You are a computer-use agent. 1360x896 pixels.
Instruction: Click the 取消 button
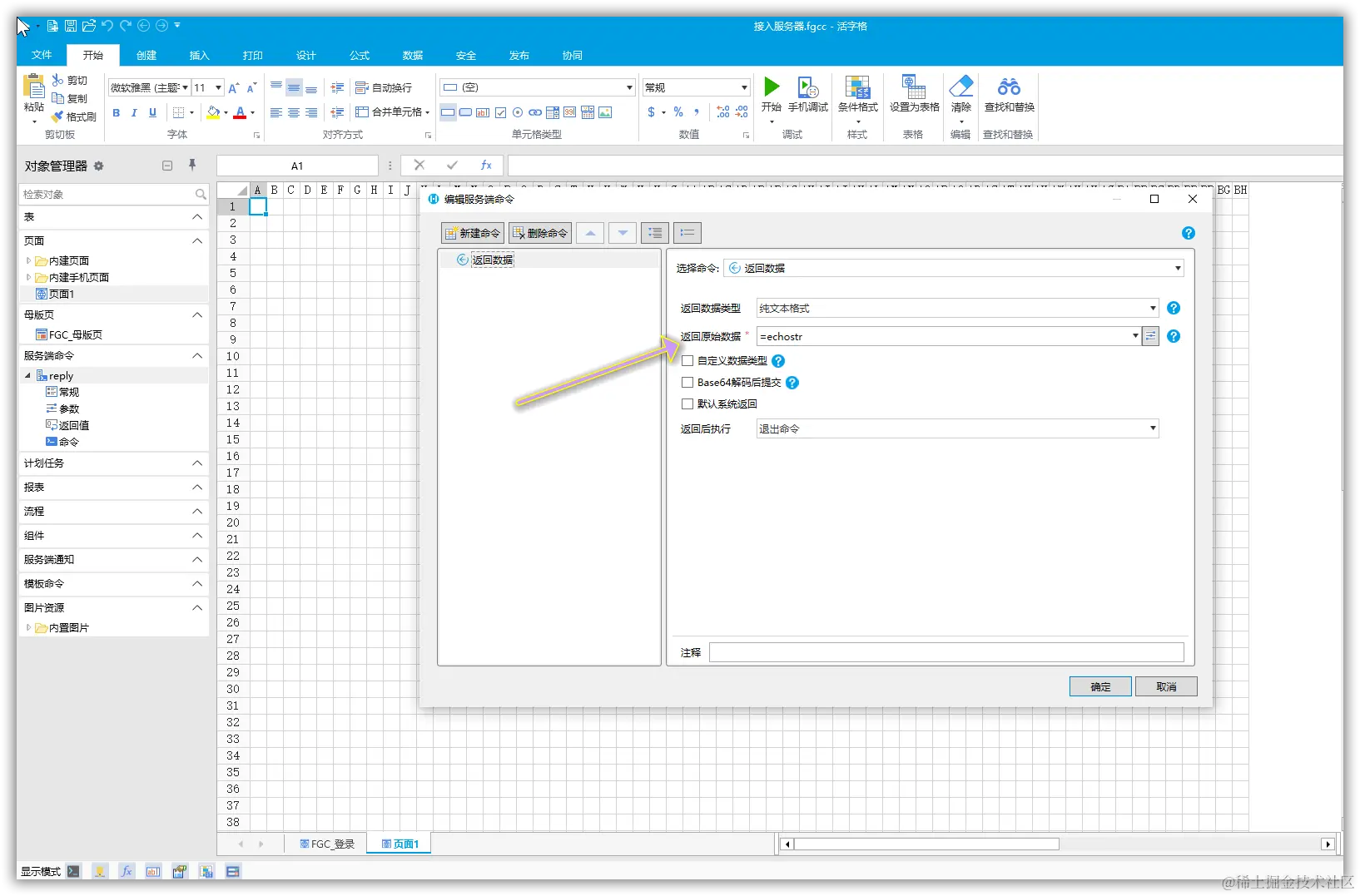(x=1166, y=686)
